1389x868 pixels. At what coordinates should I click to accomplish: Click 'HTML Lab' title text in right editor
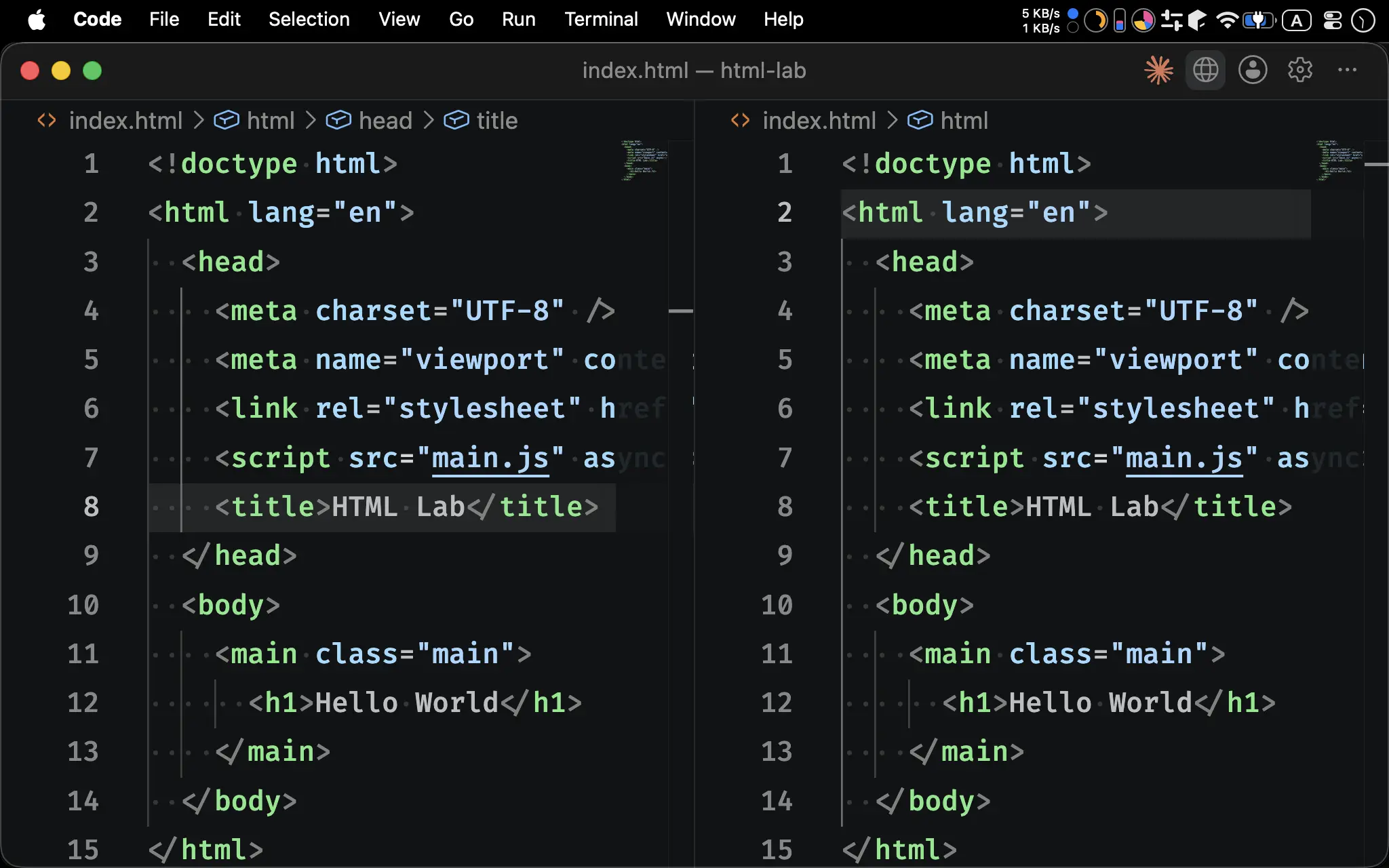(1092, 507)
